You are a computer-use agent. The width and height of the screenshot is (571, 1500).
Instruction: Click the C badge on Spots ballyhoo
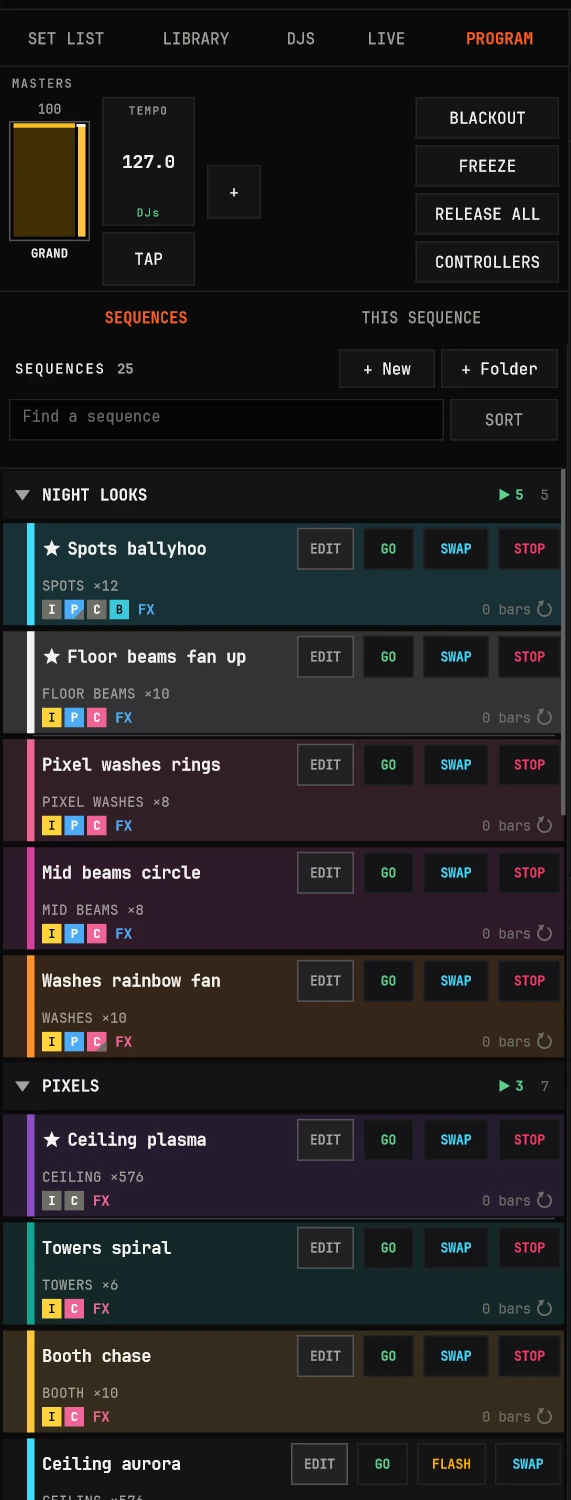(x=96, y=610)
